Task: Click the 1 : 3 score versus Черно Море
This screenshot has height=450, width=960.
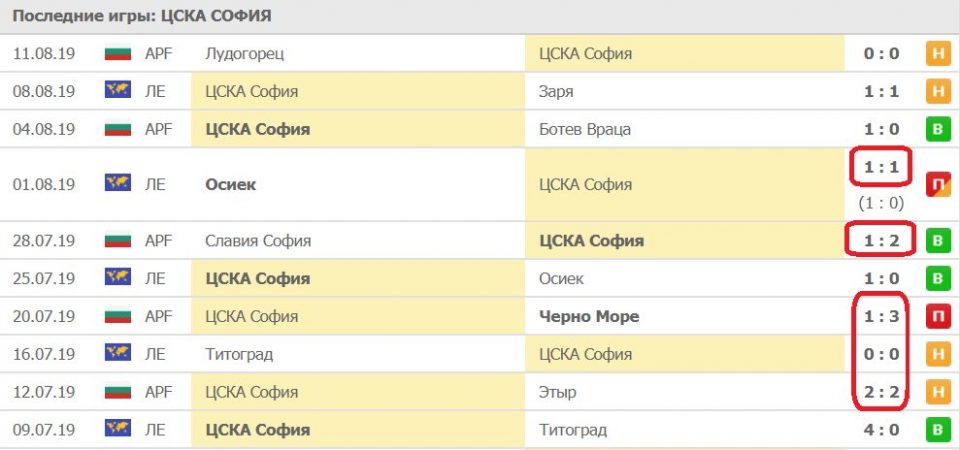Action: pos(881,316)
